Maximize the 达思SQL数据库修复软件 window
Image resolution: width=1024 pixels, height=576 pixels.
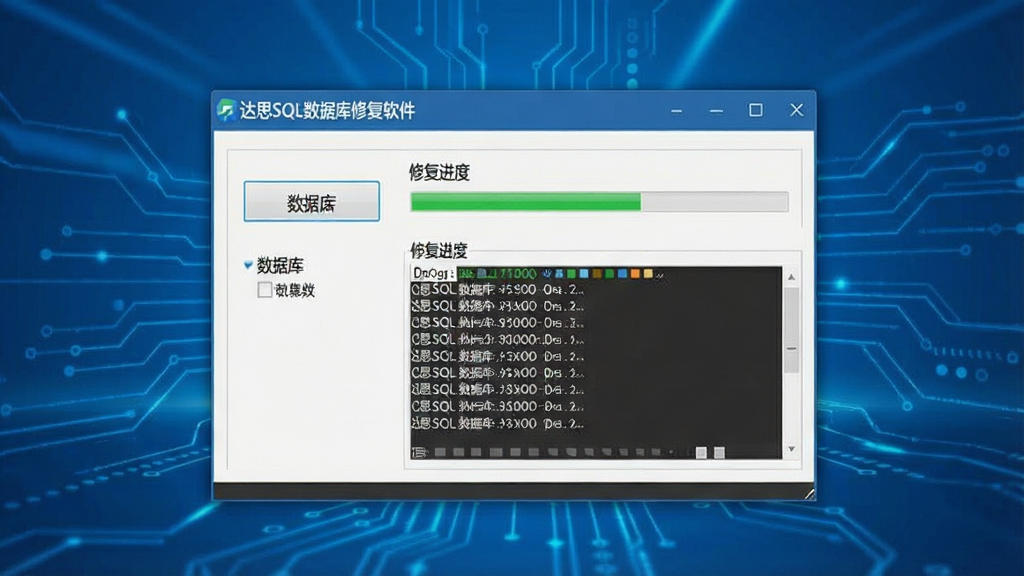point(756,110)
